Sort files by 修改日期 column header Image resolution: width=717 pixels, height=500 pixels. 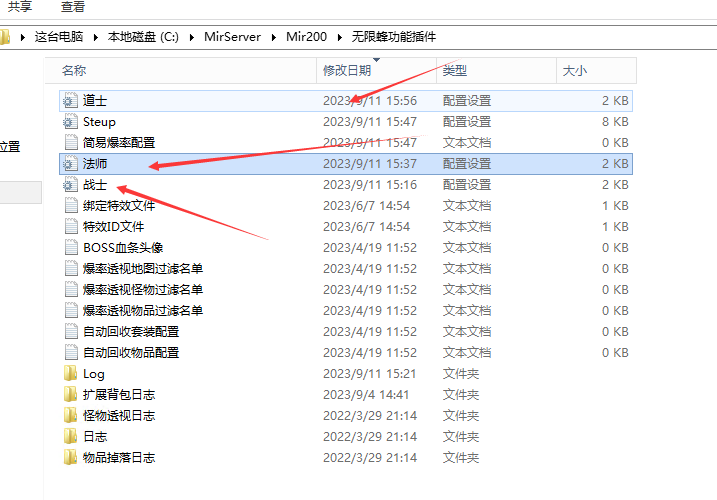tap(347, 71)
